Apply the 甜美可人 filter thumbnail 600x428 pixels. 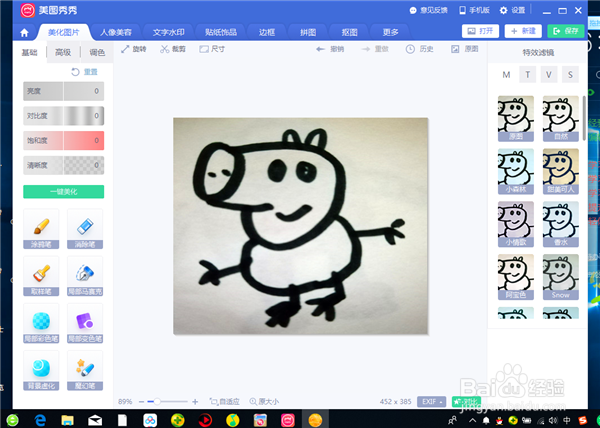561,171
